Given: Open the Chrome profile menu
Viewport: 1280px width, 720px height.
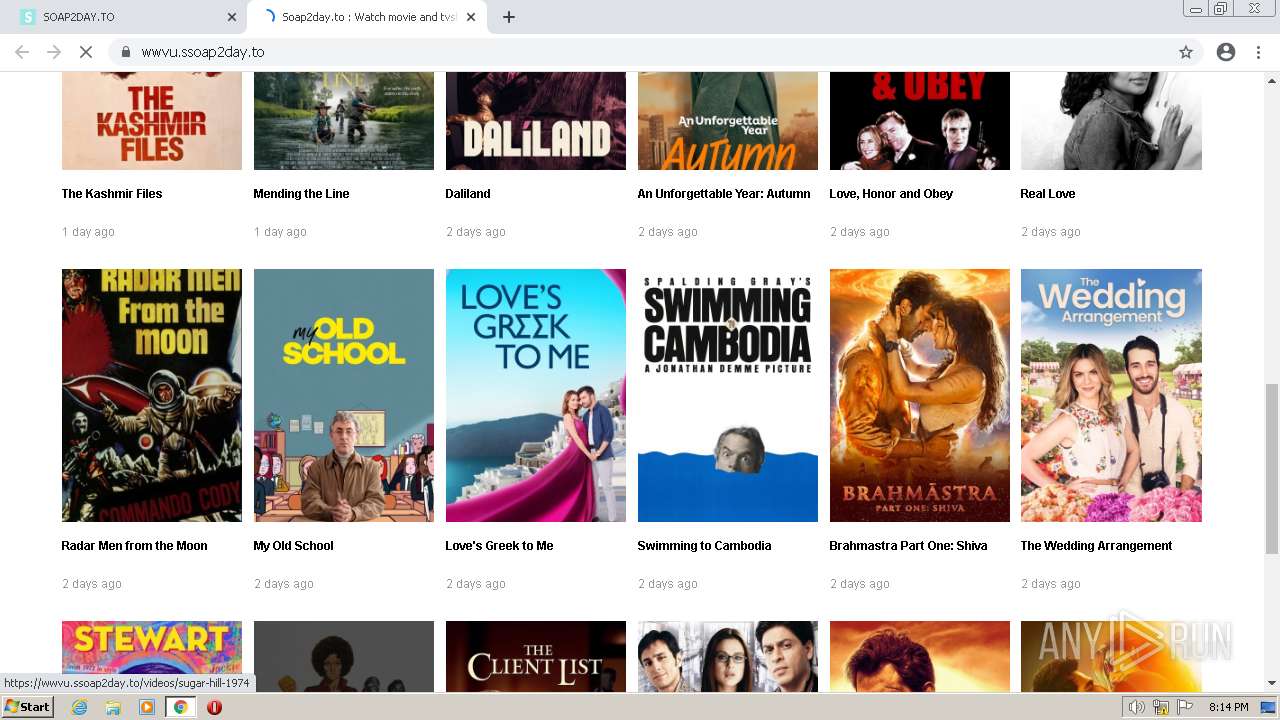Looking at the screenshot, I should (1226, 52).
